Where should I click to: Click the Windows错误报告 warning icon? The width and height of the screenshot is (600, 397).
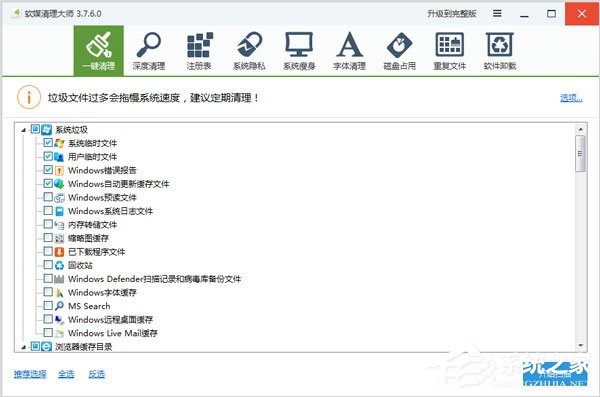point(59,170)
